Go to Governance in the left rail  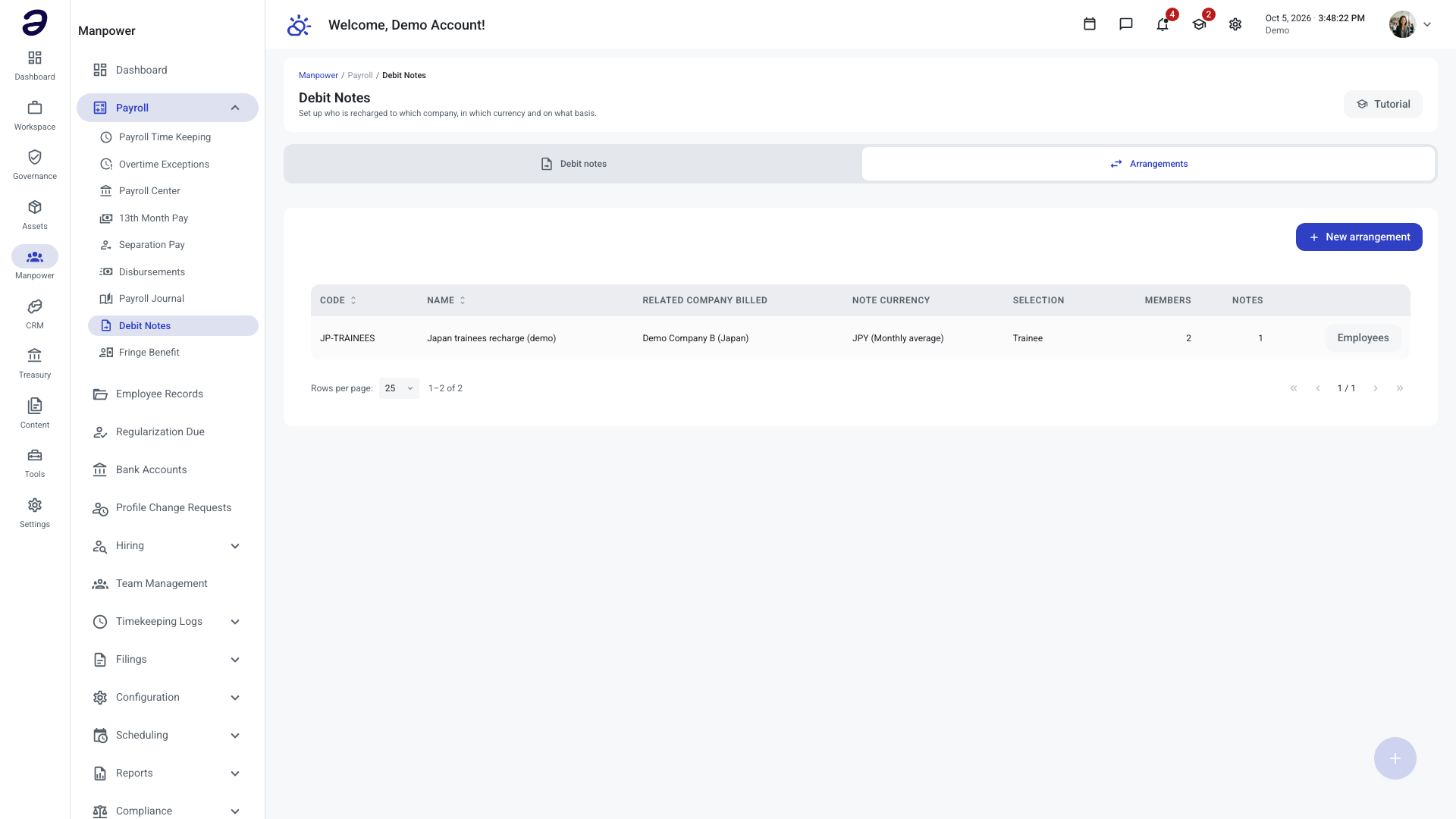pos(35,165)
